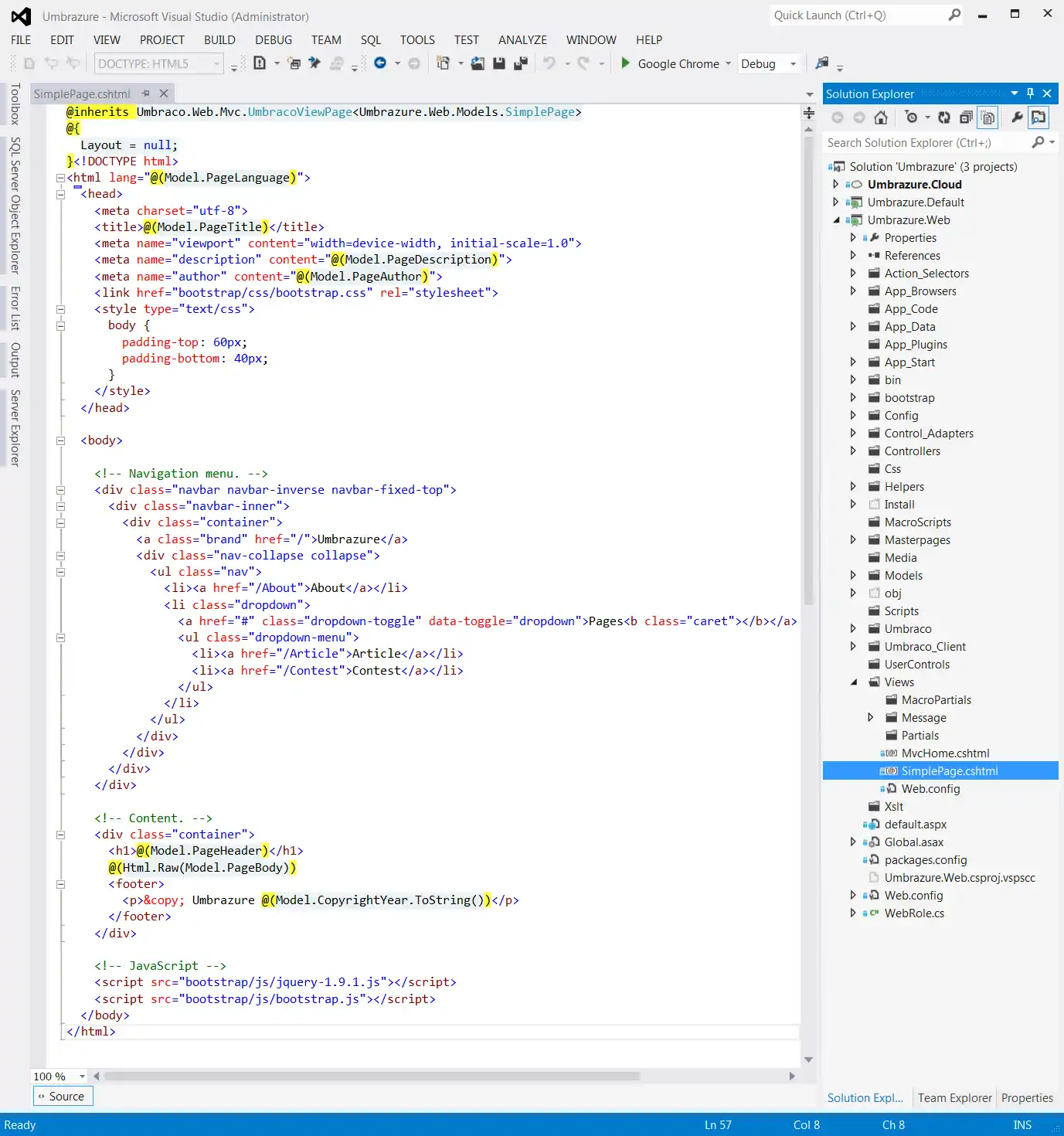1064x1136 pixels.
Task: Open Solution Explorer window options dropdown arrow
Action: (x=1015, y=94)
